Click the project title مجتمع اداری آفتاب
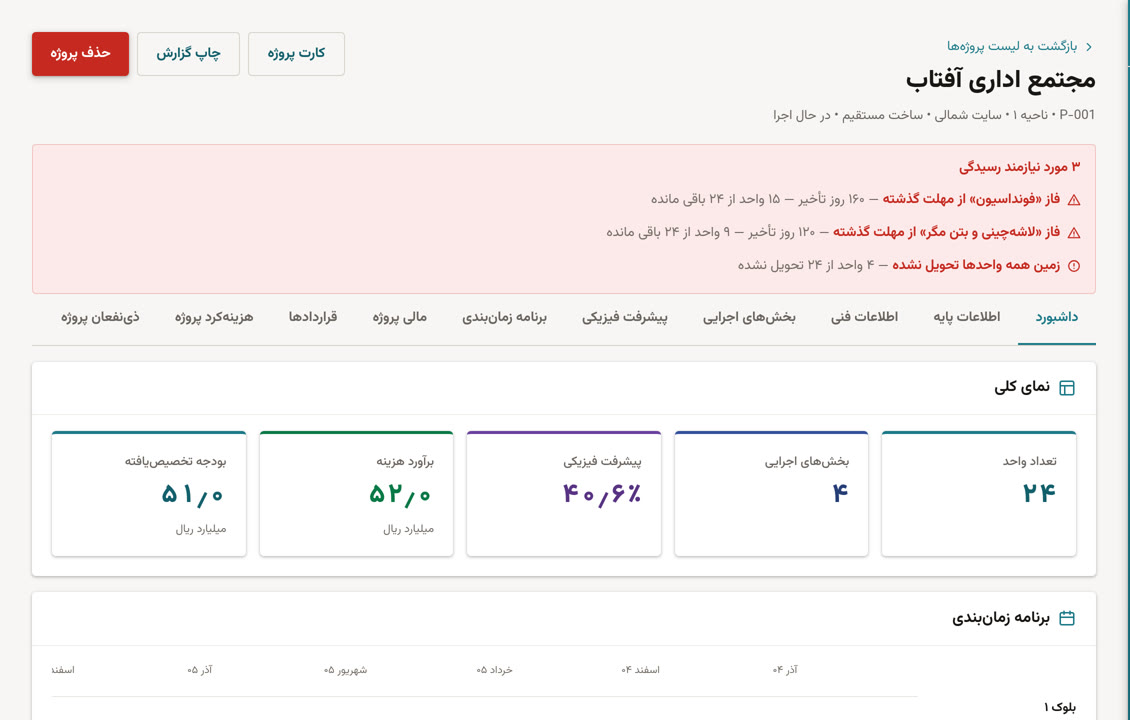The image size is (1130, 720). tap(1000, 80)
